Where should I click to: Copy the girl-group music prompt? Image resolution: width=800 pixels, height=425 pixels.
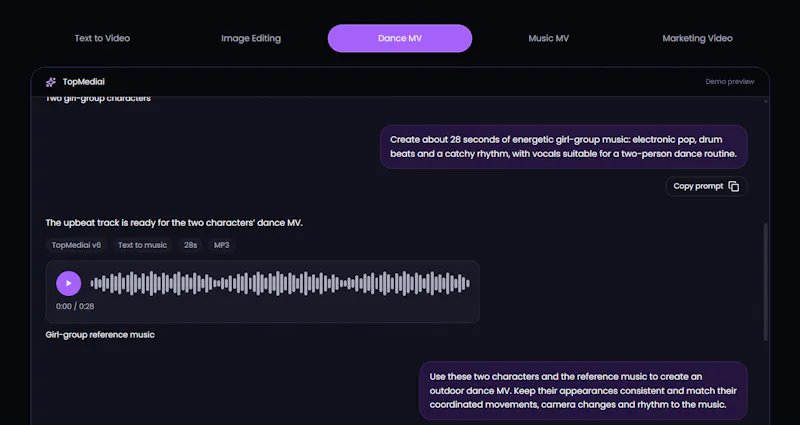pos(706,186)
